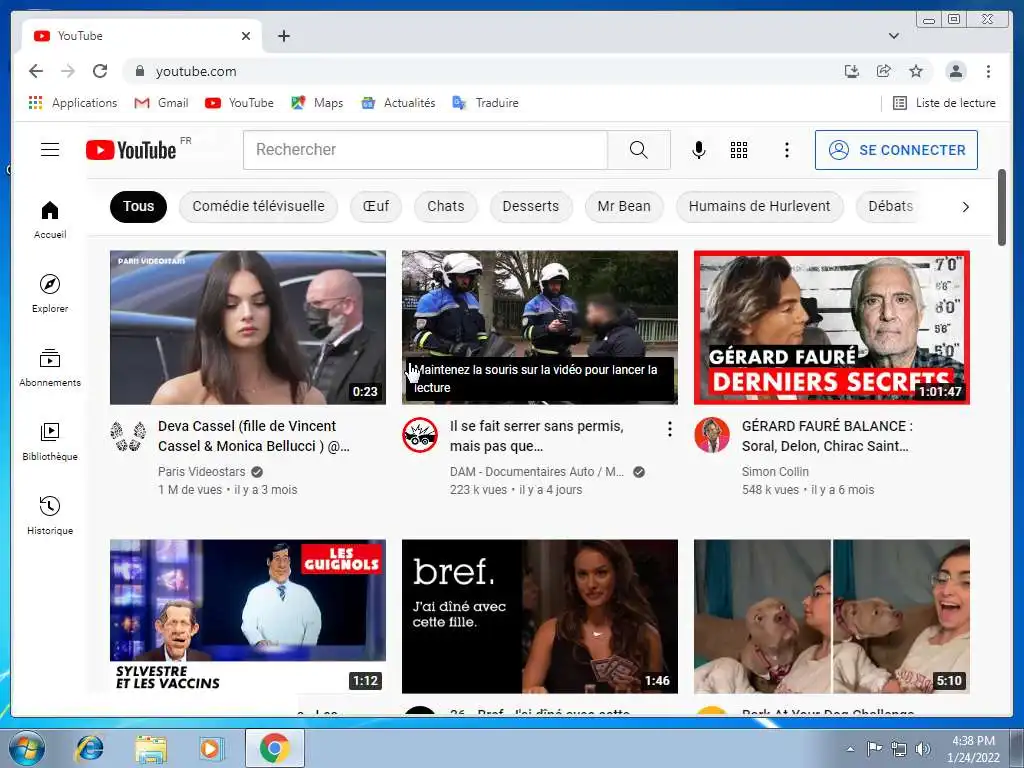Open a new browser tab
1024x768 pixels.
(x=283, y=36)
